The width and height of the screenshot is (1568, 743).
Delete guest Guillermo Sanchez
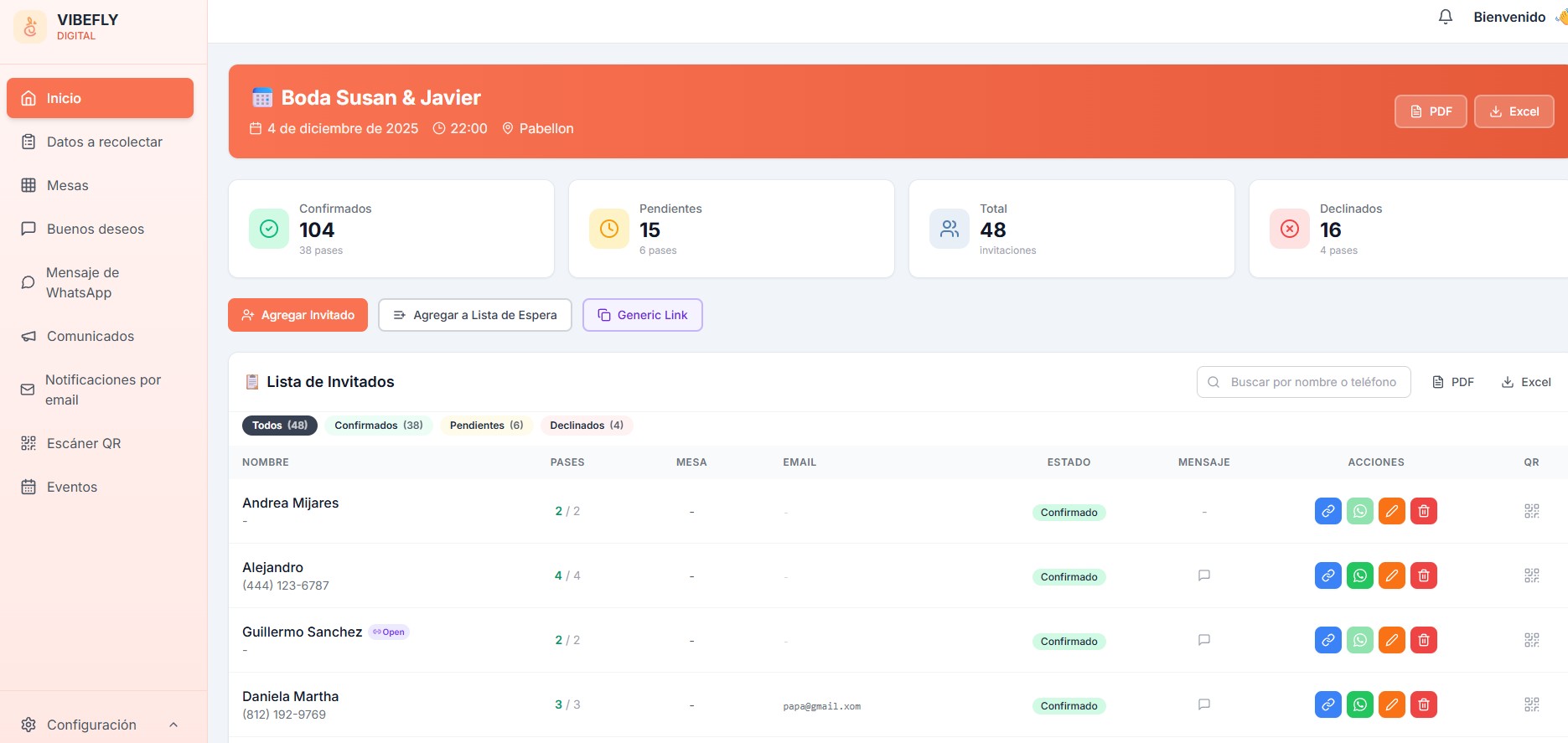point(1424,640)
